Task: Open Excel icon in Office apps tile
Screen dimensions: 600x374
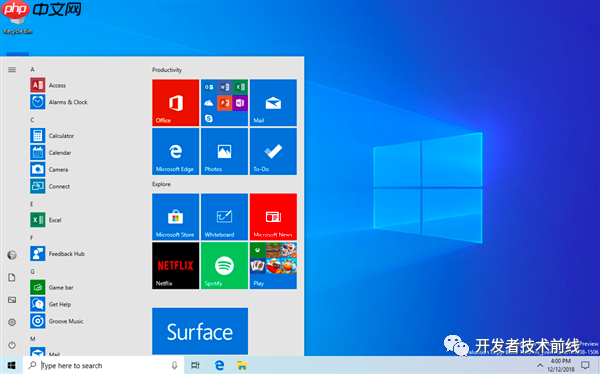Action: coord(240,87)
